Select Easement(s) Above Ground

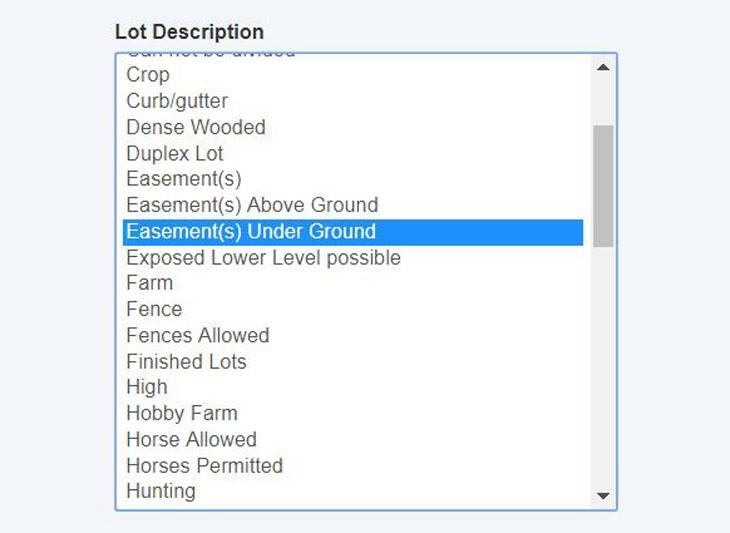252,206
